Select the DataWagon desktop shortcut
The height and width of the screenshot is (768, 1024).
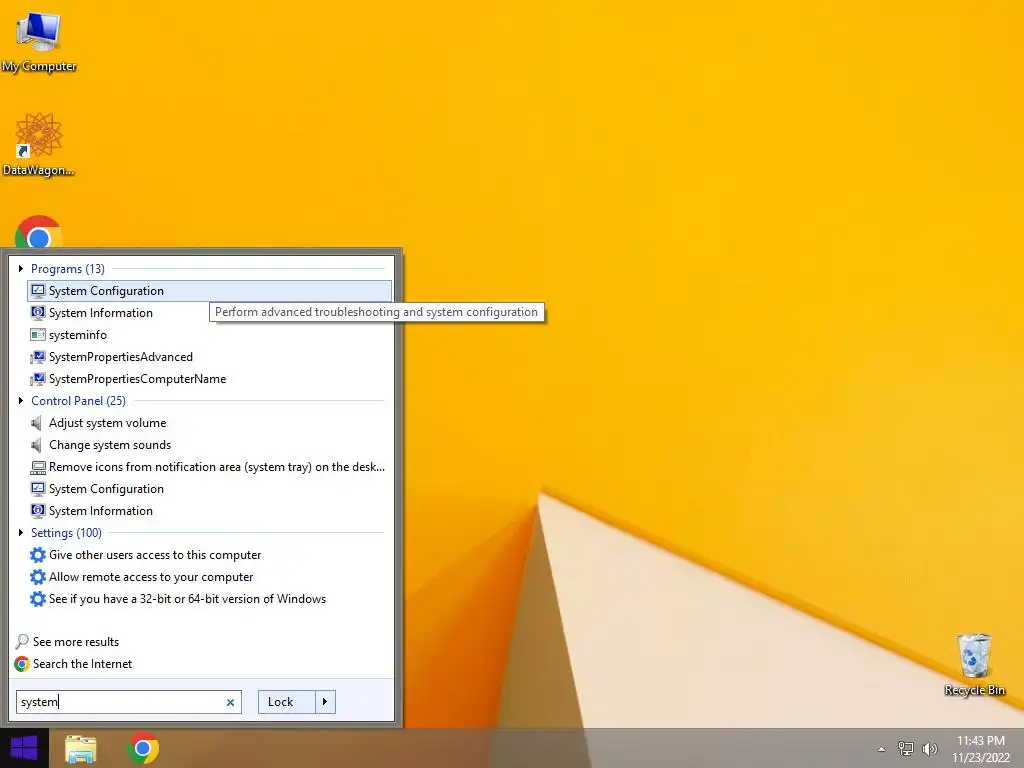click(39, 144)
